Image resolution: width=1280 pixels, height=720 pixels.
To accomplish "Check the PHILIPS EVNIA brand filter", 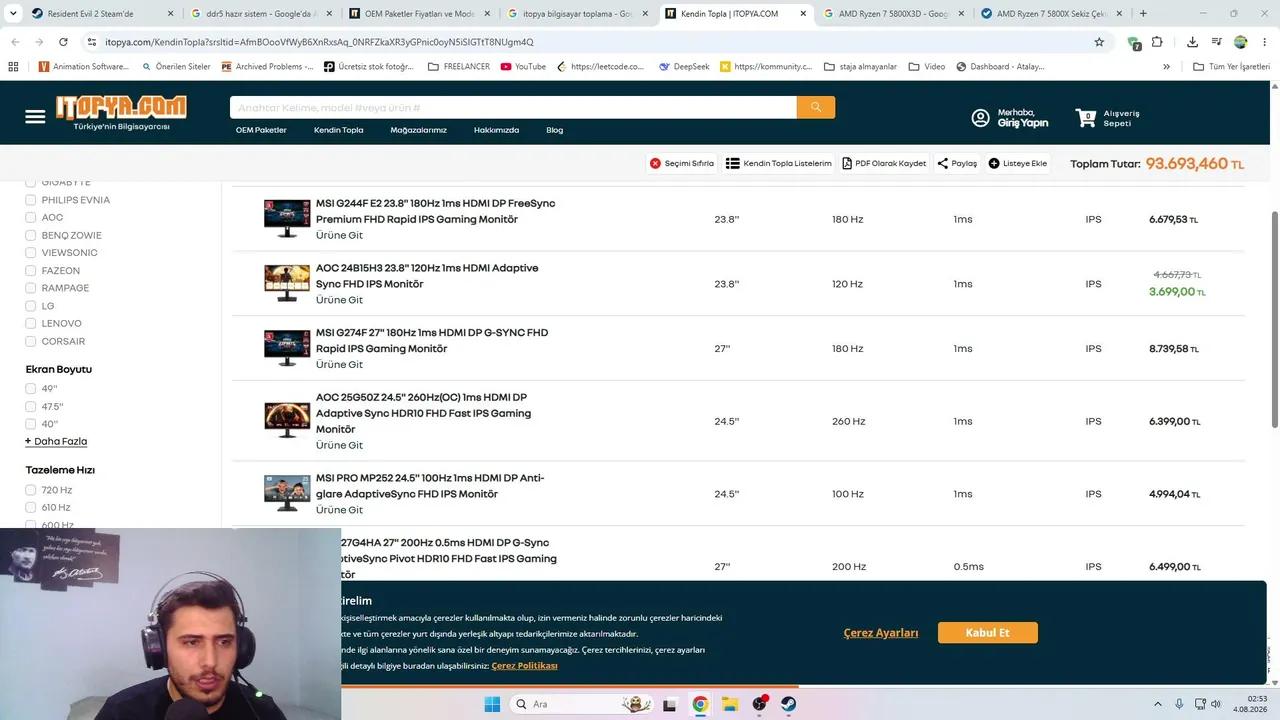I will click(31, 200).
